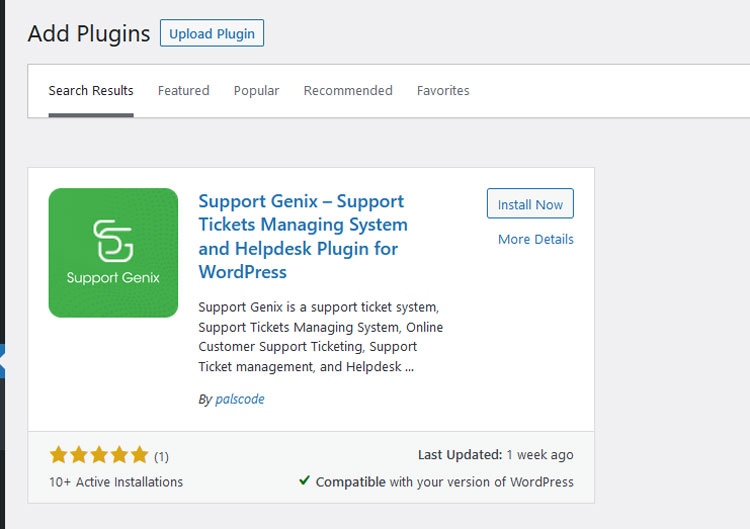The height and width of the screenshot is (529, 750).
Task: Click the Add Plugins page heading
Action: (89, 33)
